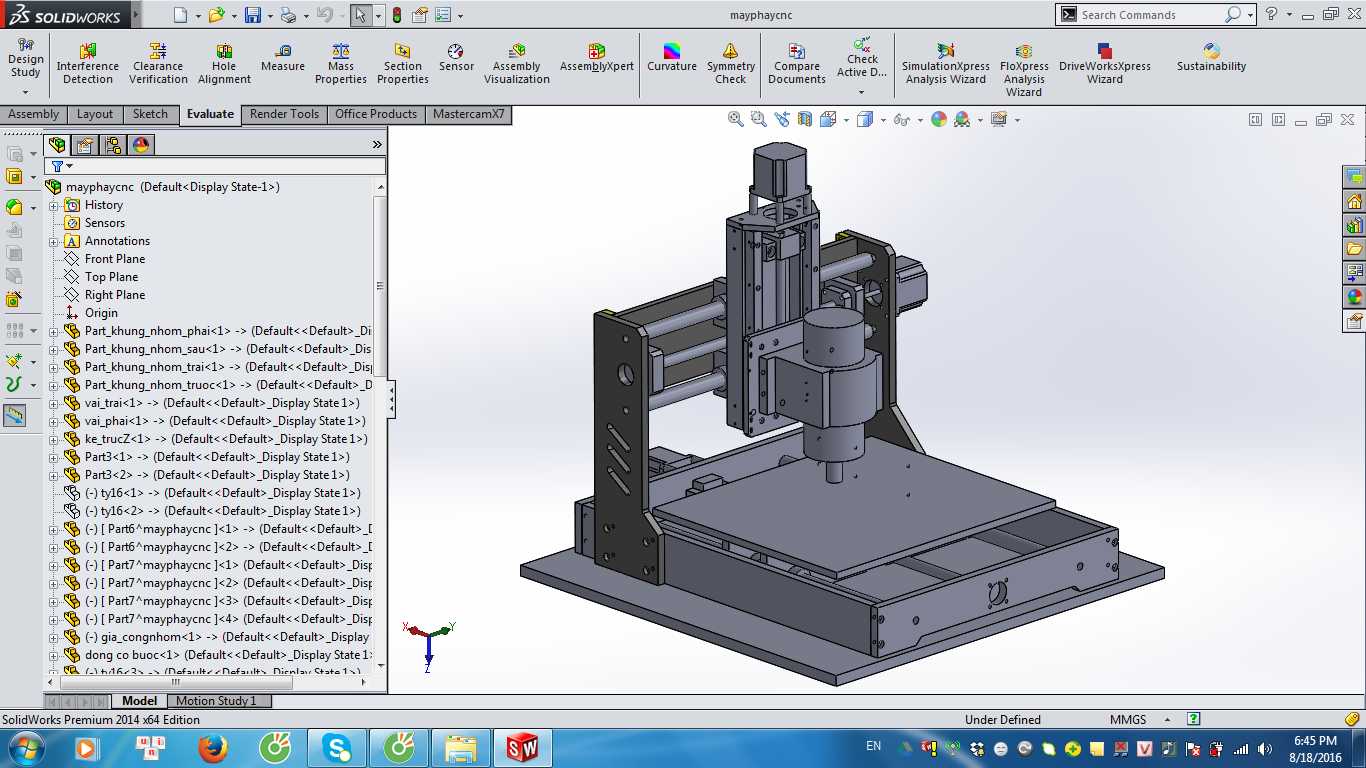The image size is (1366, 768).
Task: Open the Appearances task pane
Action: point(1355,297)
